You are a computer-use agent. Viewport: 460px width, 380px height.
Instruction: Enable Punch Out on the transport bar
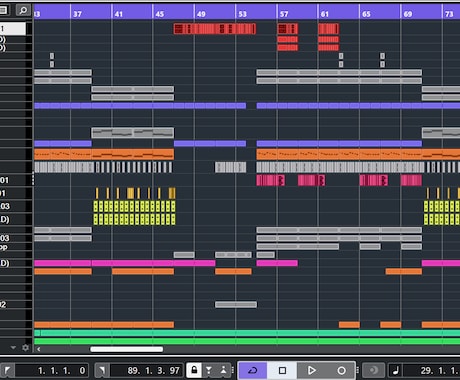point(223,370)
